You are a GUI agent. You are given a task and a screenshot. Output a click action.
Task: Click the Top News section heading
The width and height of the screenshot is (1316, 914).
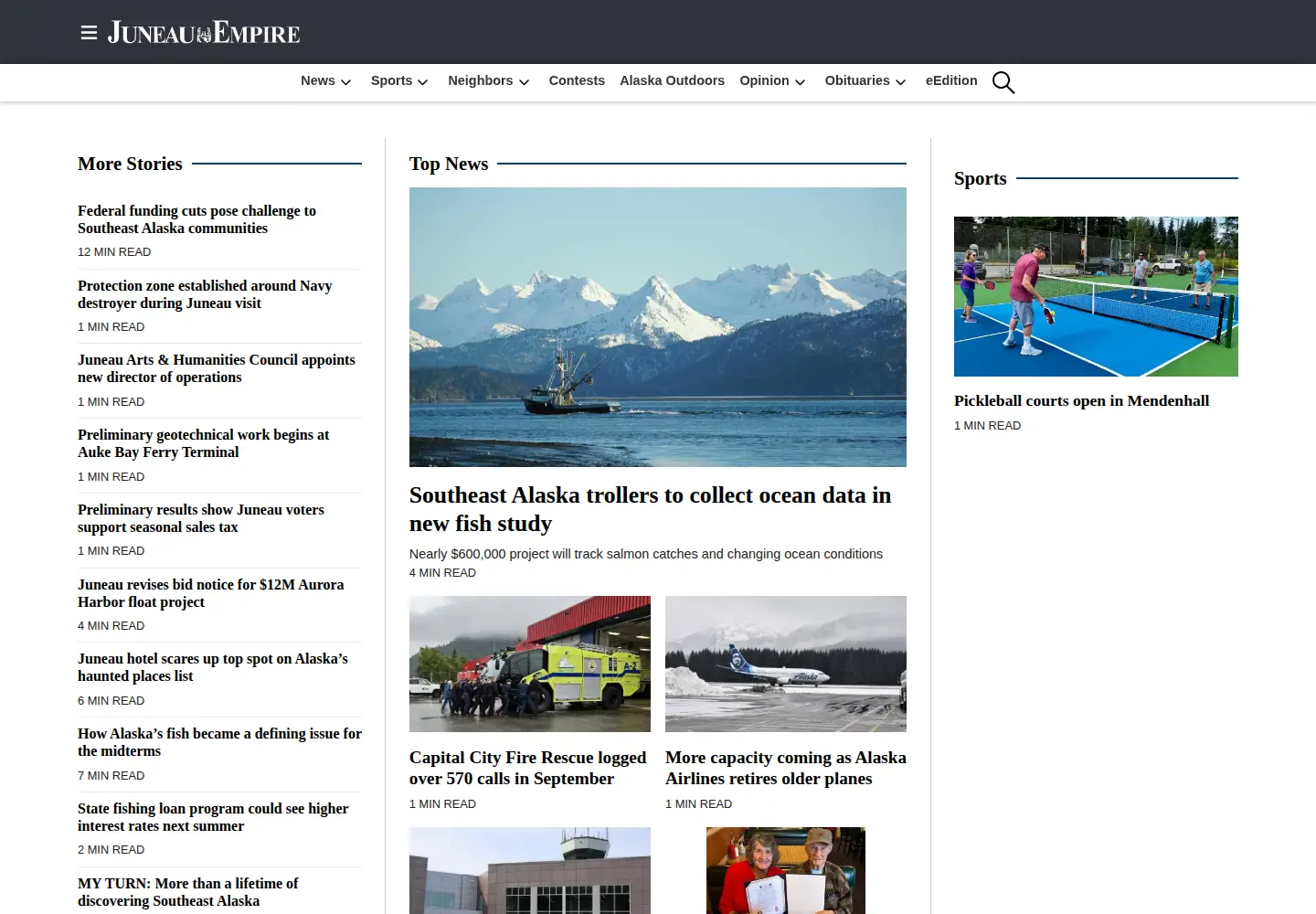point(449,164)
